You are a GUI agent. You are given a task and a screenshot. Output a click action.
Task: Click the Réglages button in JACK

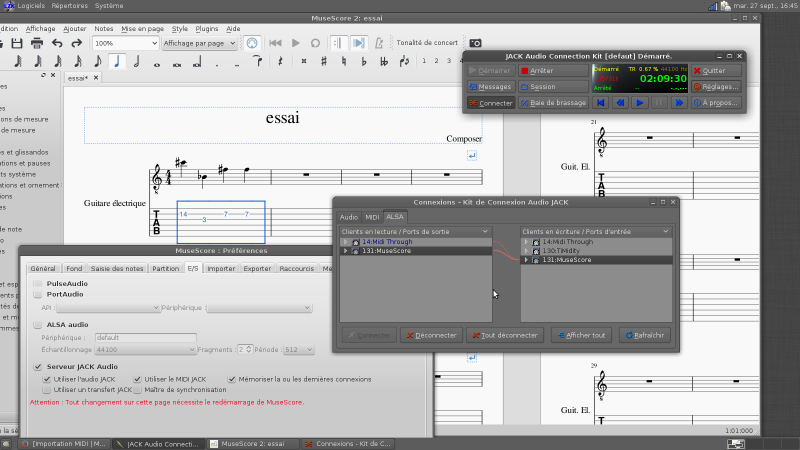pos(716,87)
